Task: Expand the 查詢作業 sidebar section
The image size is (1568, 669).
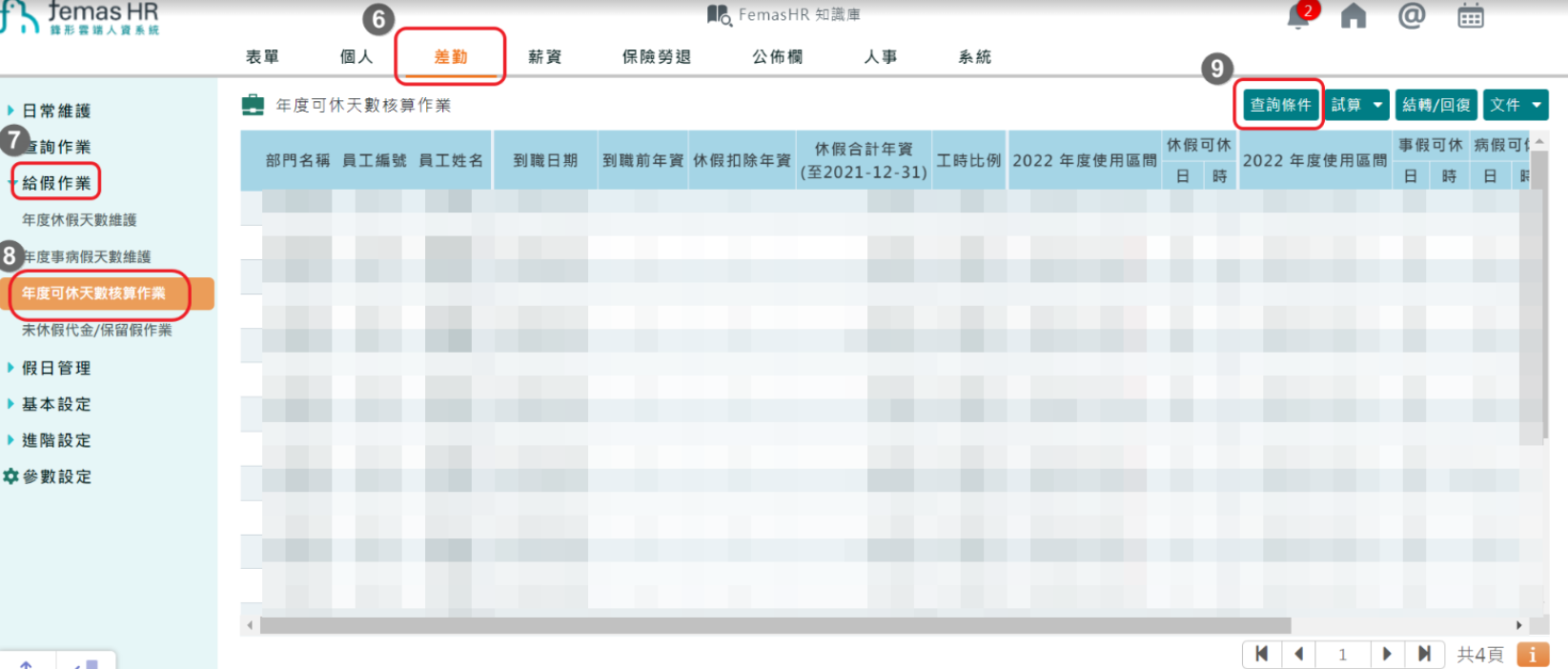Action: point(56,148)
